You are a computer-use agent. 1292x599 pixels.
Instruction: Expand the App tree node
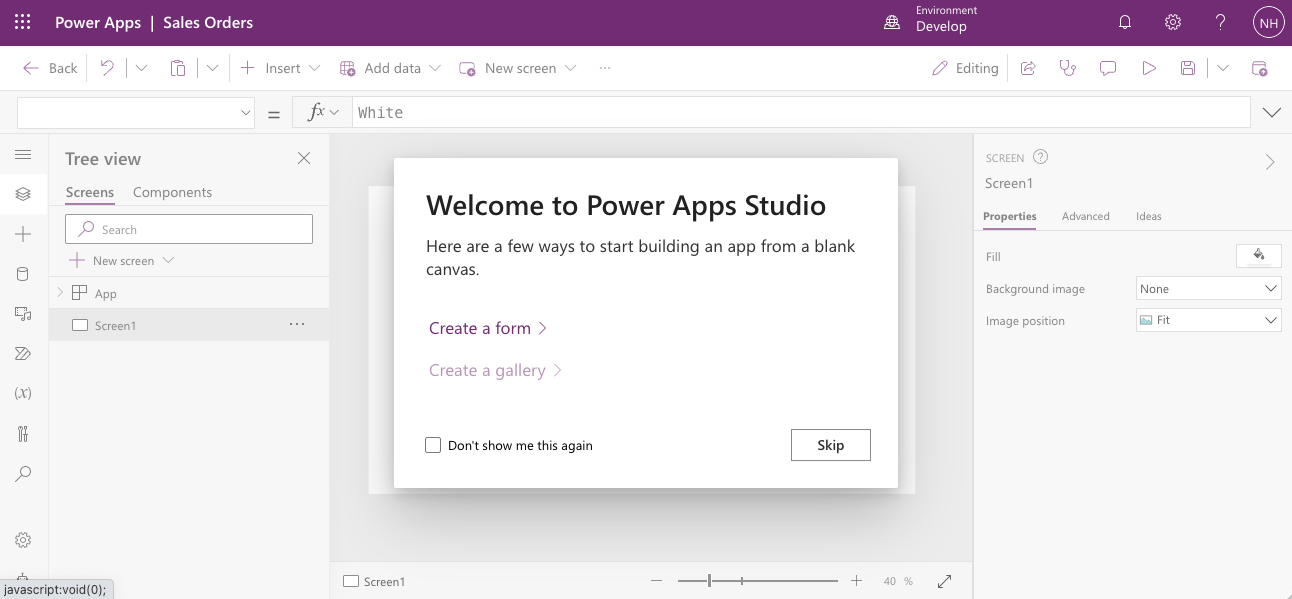pos(60,293)
